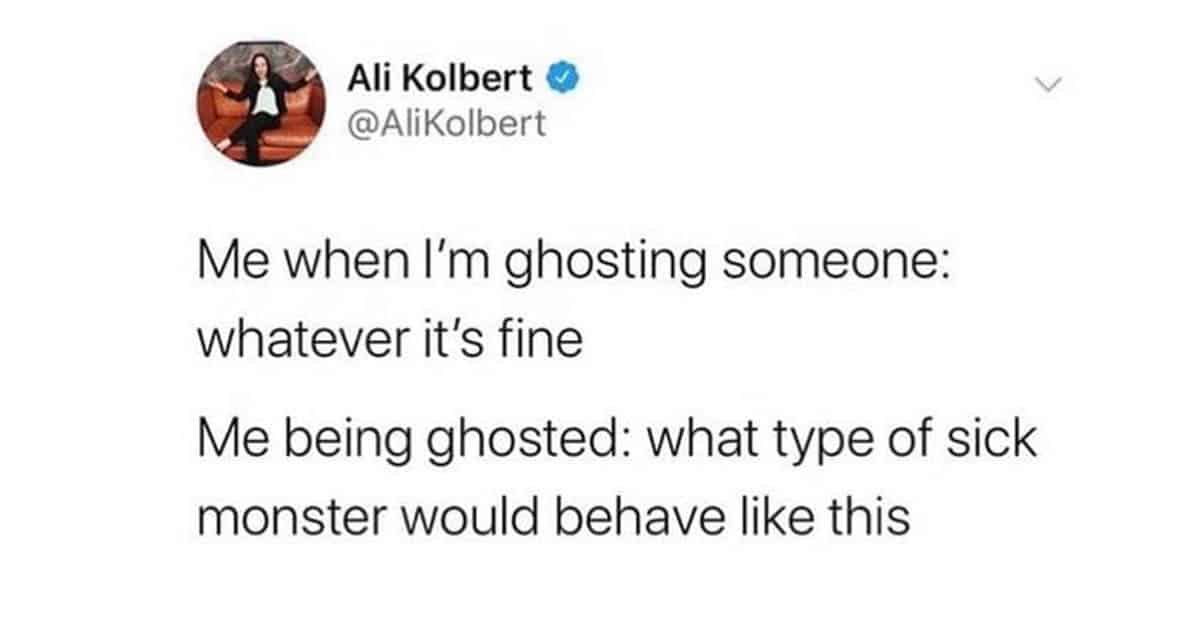
Task: Click the orange couch in the avatar
Action: (x=262, y=120)
